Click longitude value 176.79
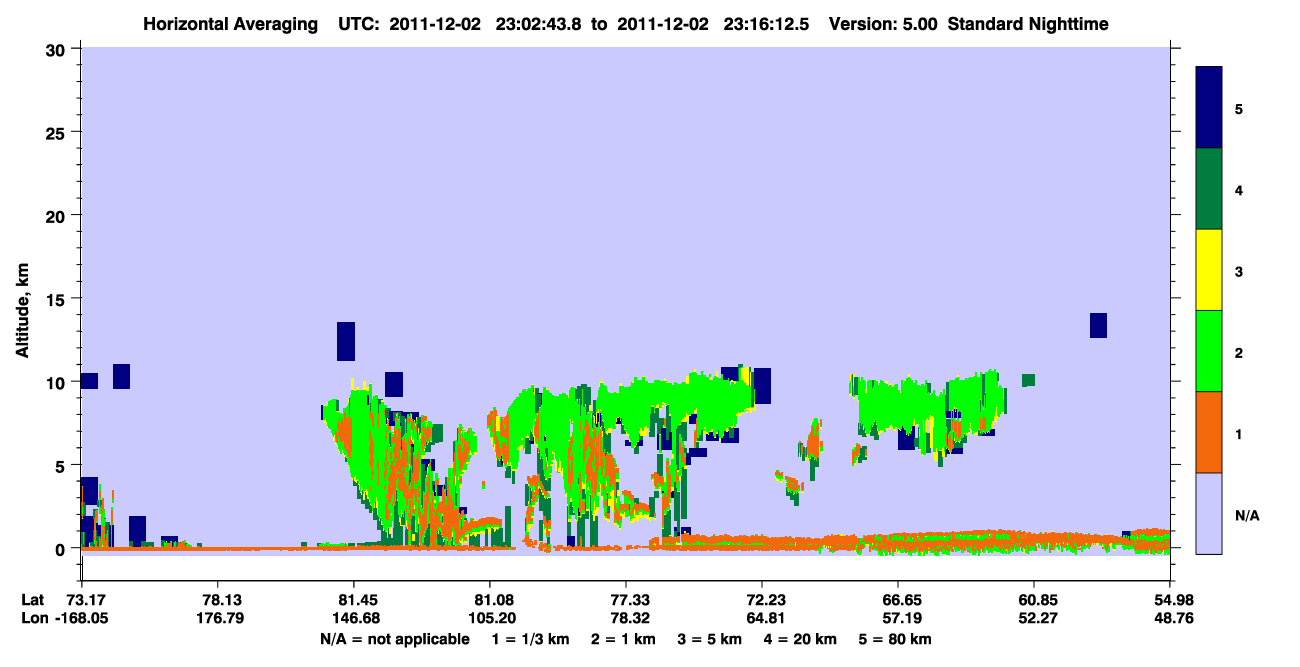This screenshot has height=667, width=1300. coord(218,618)
